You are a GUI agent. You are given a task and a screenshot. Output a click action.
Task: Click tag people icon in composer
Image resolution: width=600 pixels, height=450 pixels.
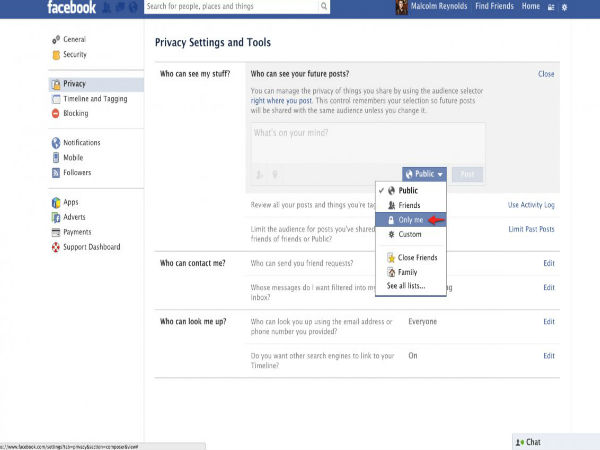tap(259, 175)
